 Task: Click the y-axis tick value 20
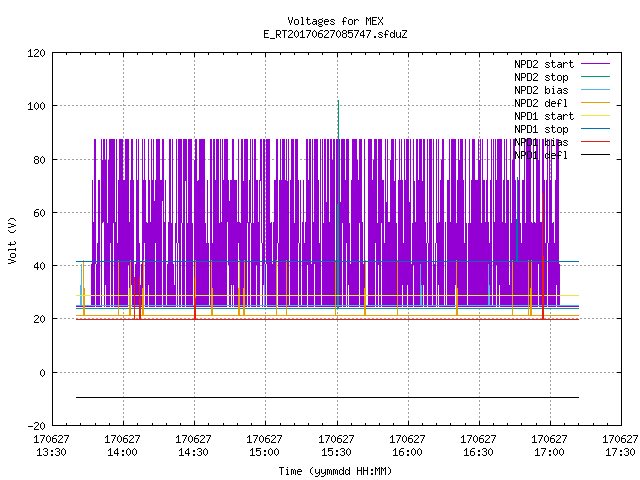point(39,319)
